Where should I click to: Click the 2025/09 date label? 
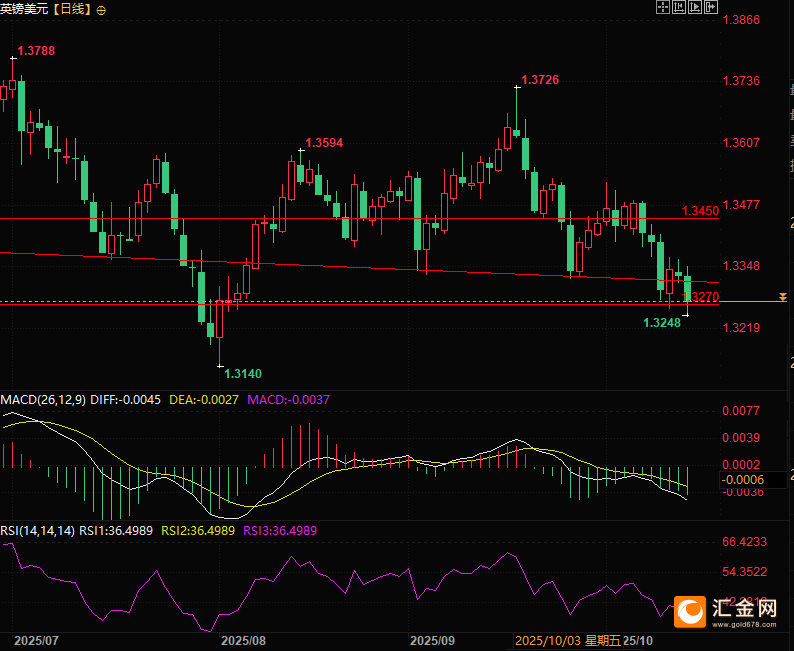click(x=432, y=641)
